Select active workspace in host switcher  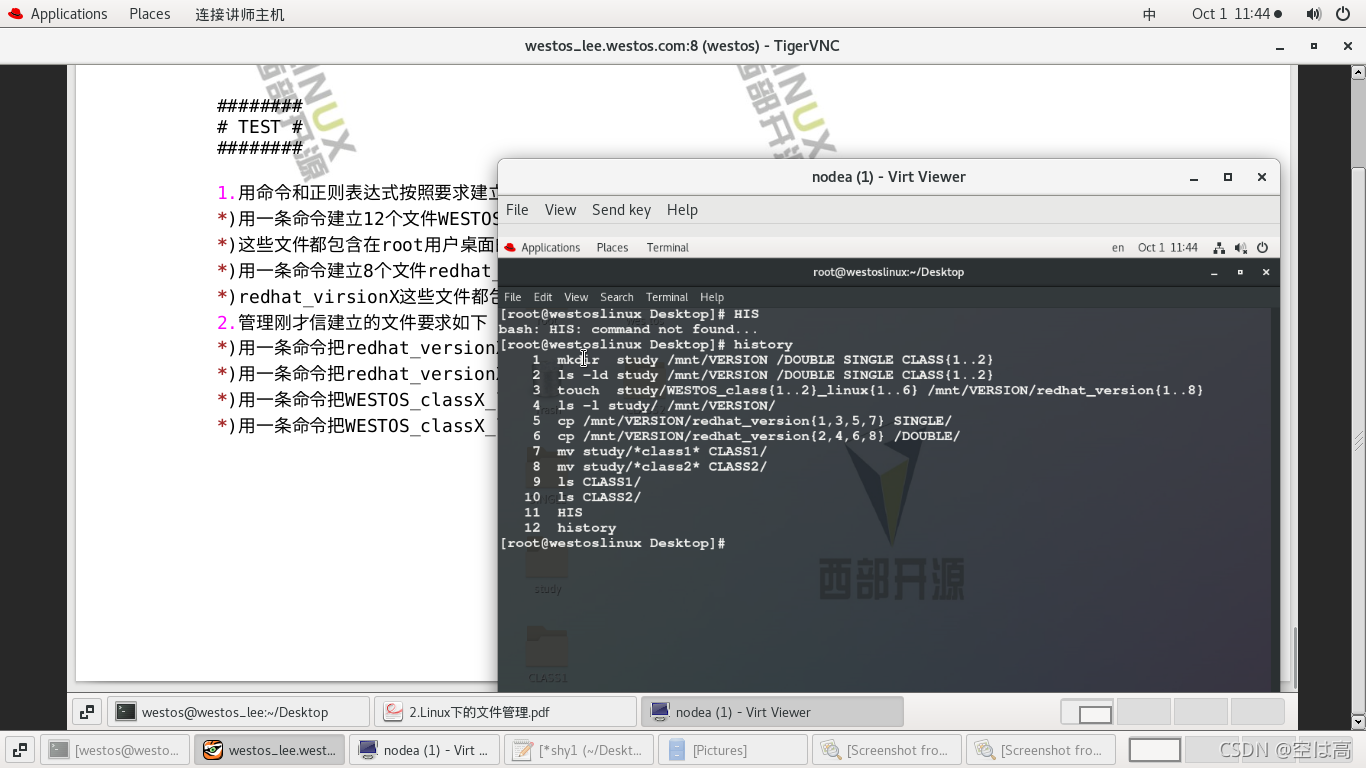pyautogui.click(x=1155, y=750)
